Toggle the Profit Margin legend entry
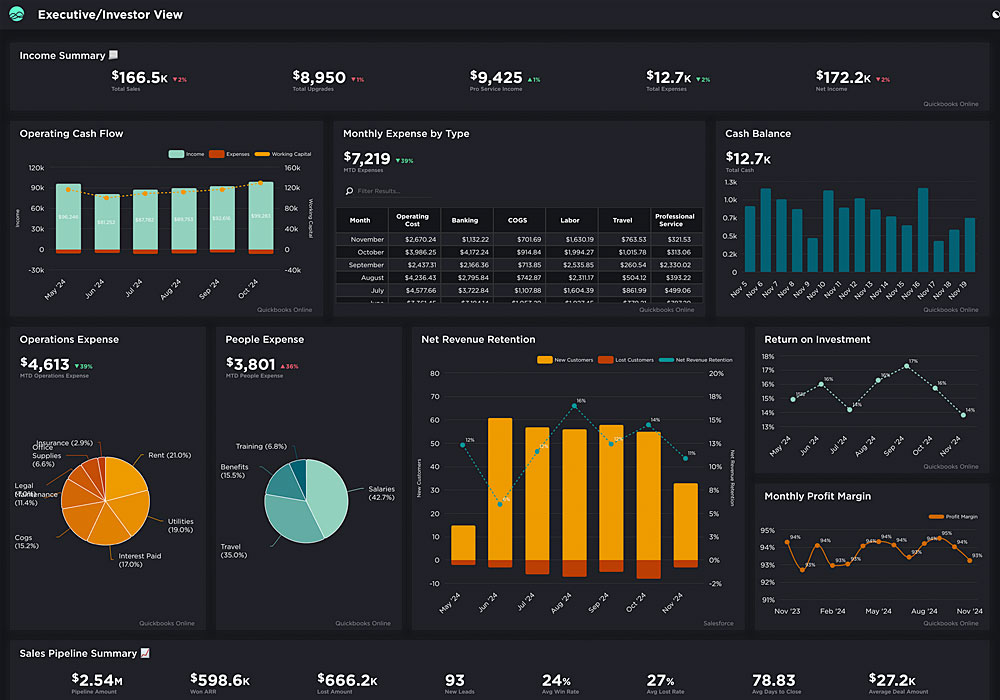1000x700 pixels. point(953,516)
